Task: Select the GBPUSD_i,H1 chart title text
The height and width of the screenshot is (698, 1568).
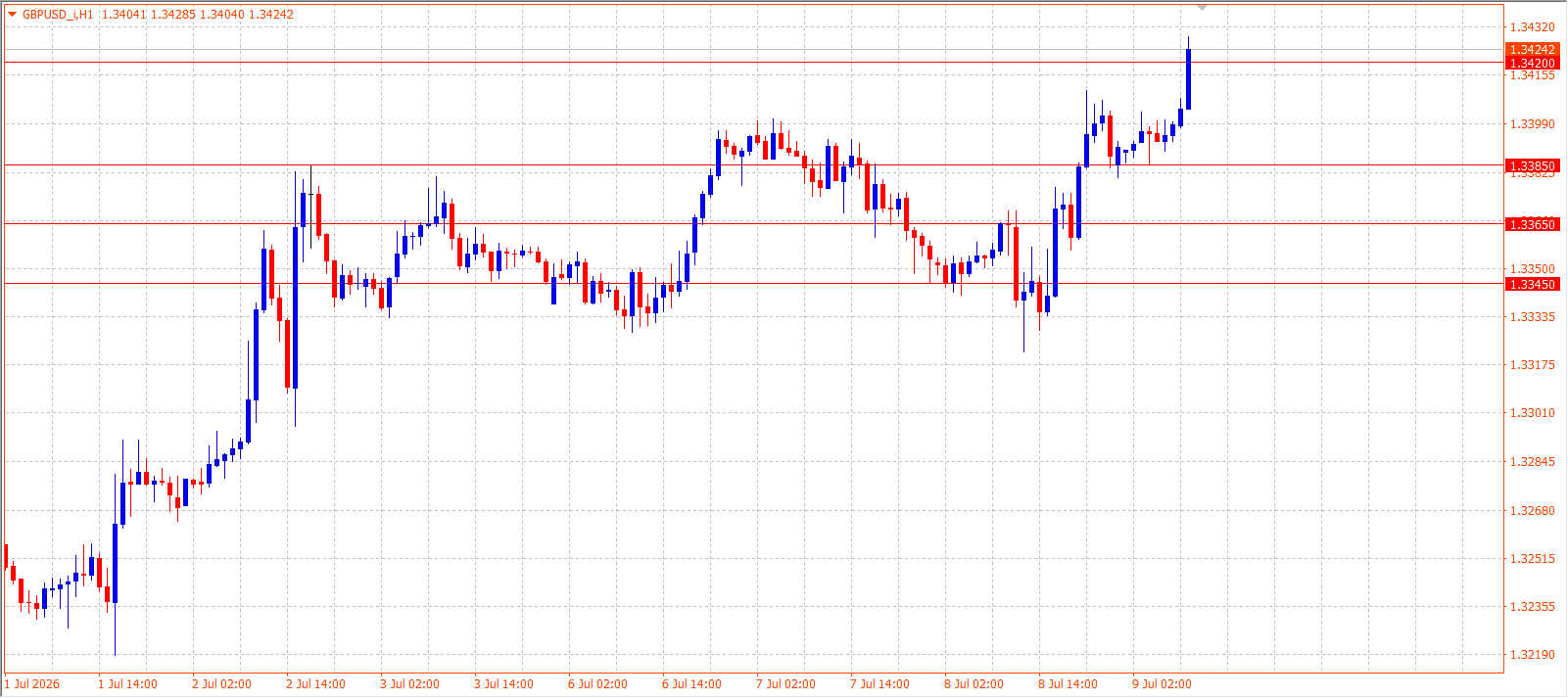Action: [x=58, y=15]
